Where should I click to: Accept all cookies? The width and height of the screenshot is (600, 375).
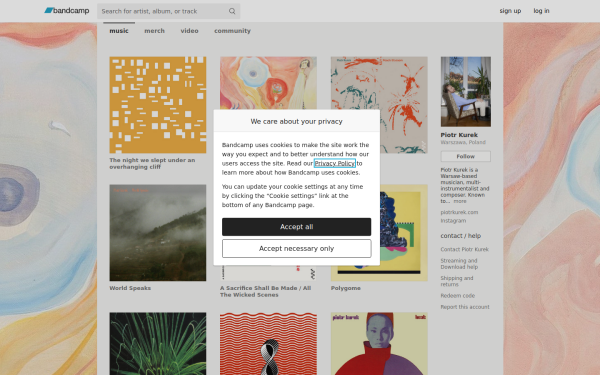click(x=297, y=227)
